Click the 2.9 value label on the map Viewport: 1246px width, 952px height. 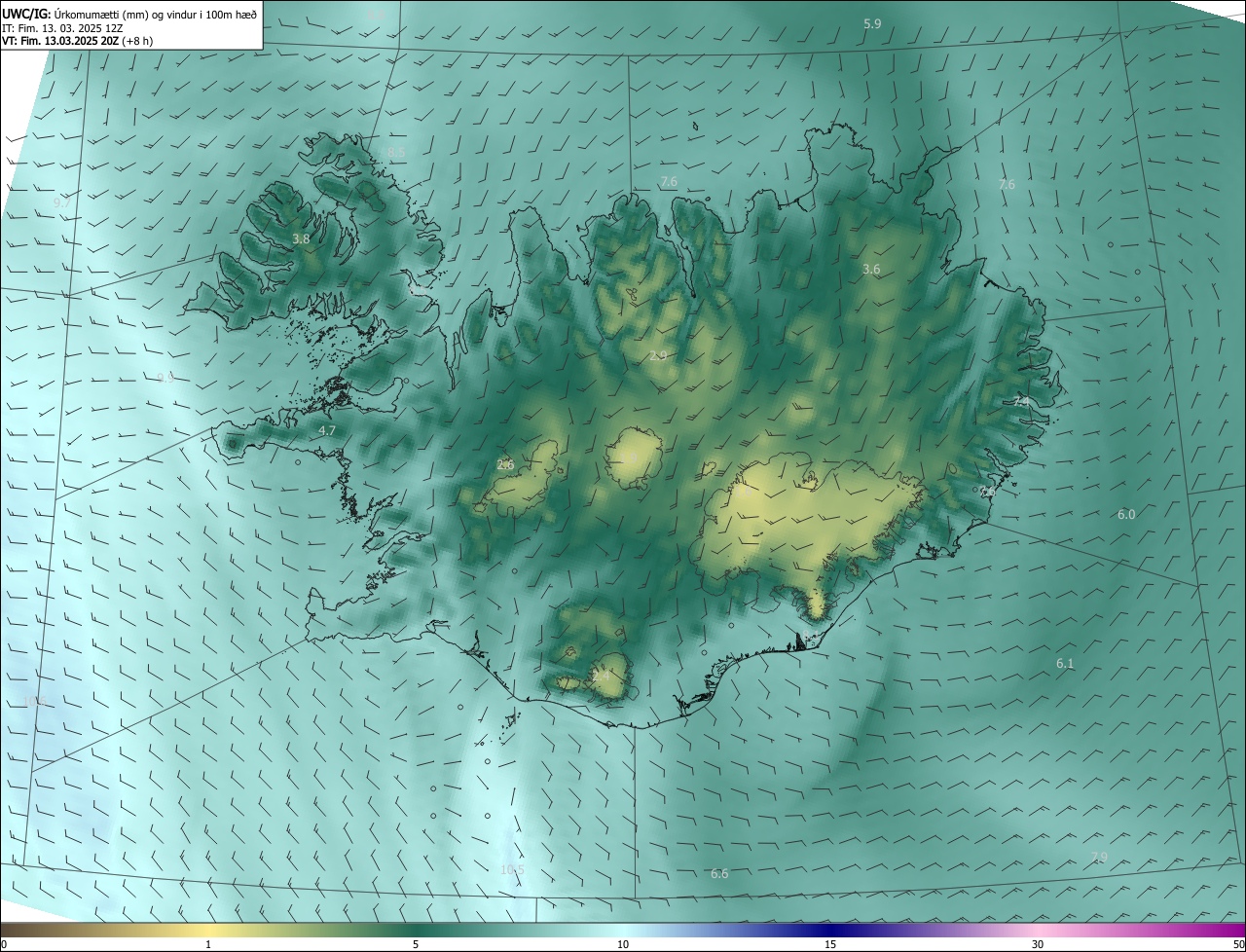click(x=658, y=356)
